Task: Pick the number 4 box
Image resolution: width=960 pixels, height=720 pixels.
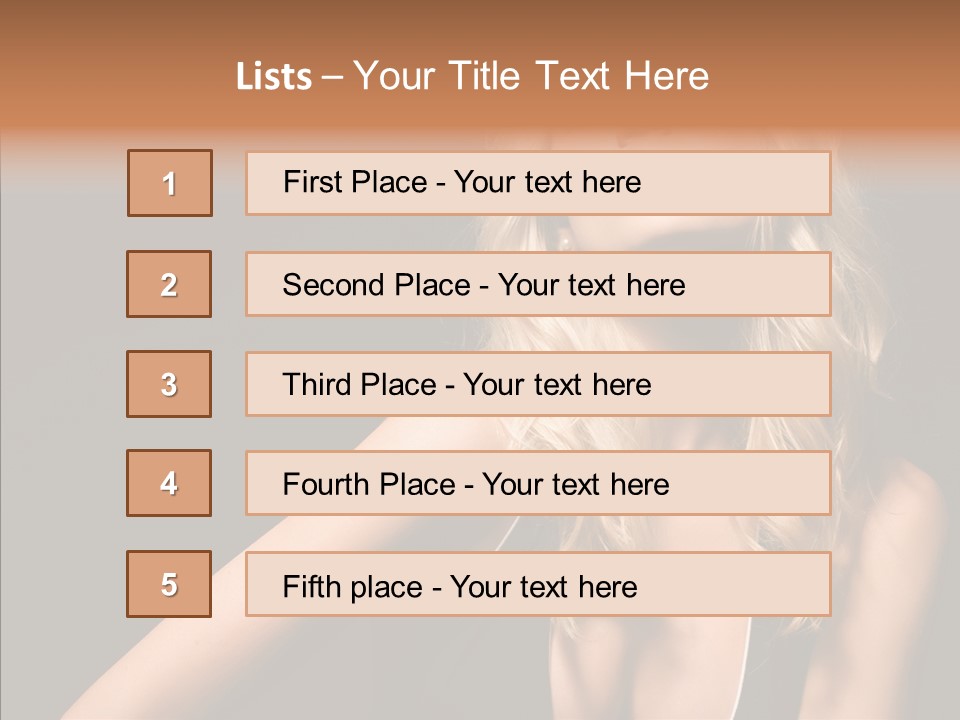Action: [x=169, y=484]
